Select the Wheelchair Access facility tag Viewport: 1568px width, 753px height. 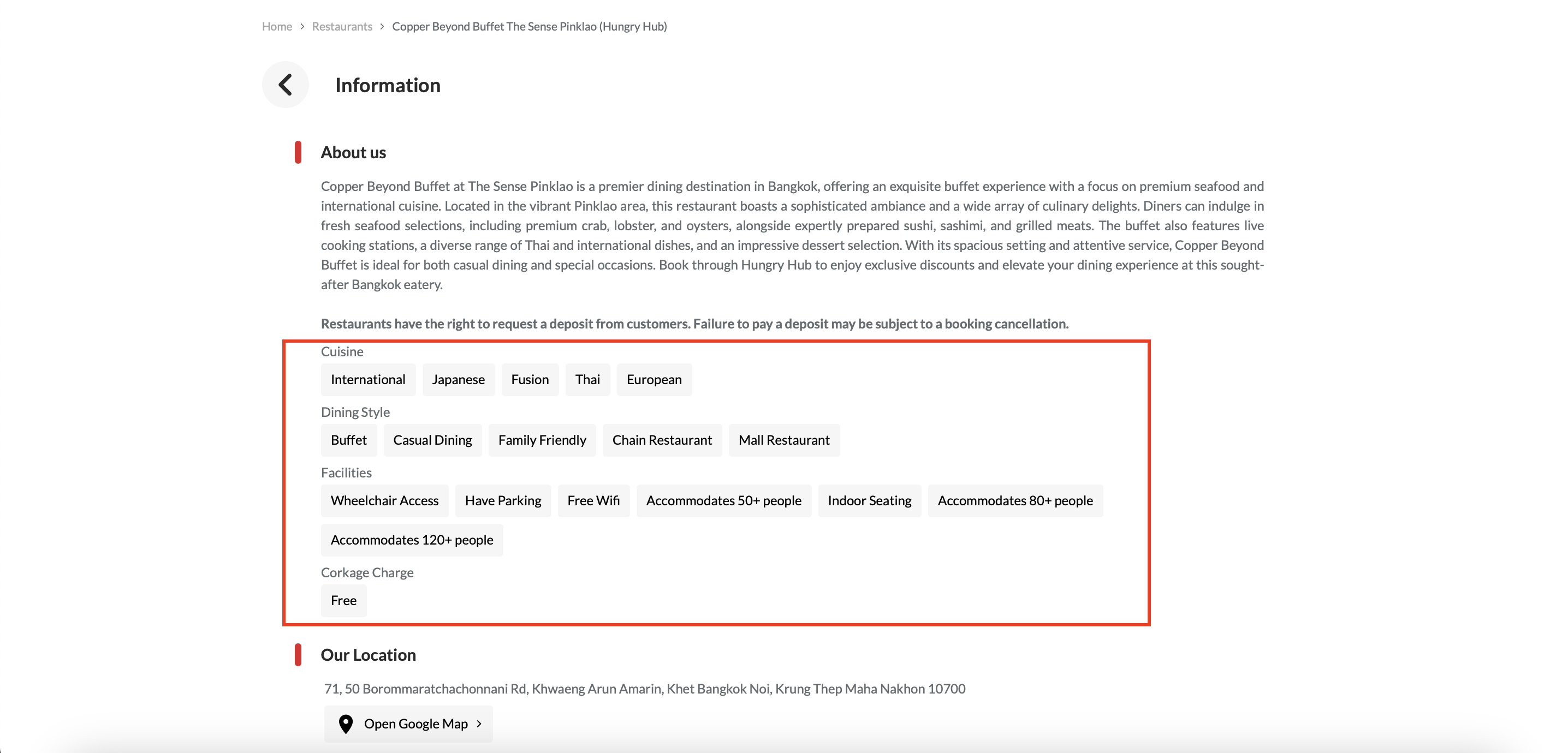click(384, 500)
